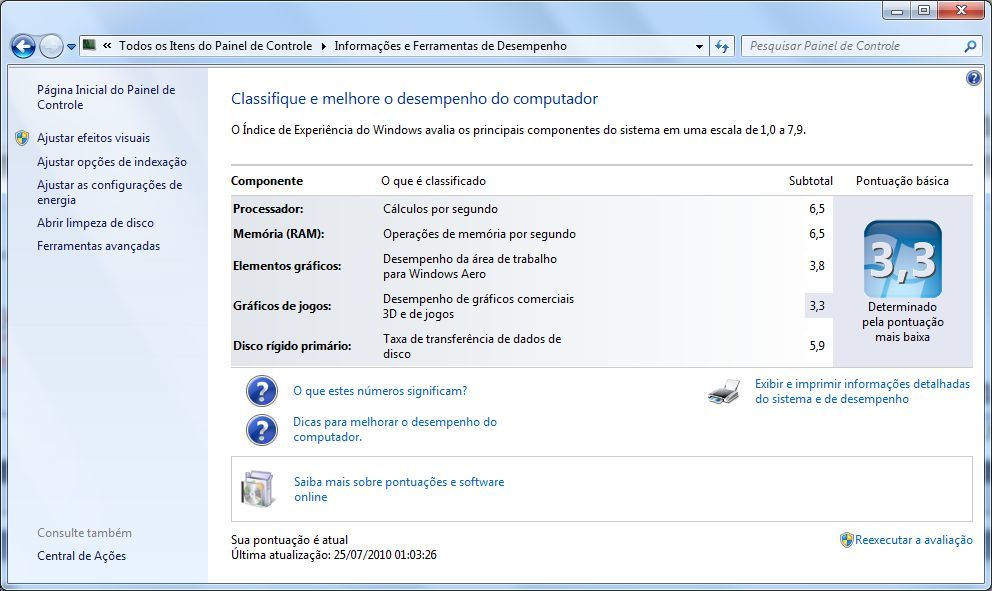Open Help with the blue question mark icon
992x591 pixels.
click(x=974, y=78)
